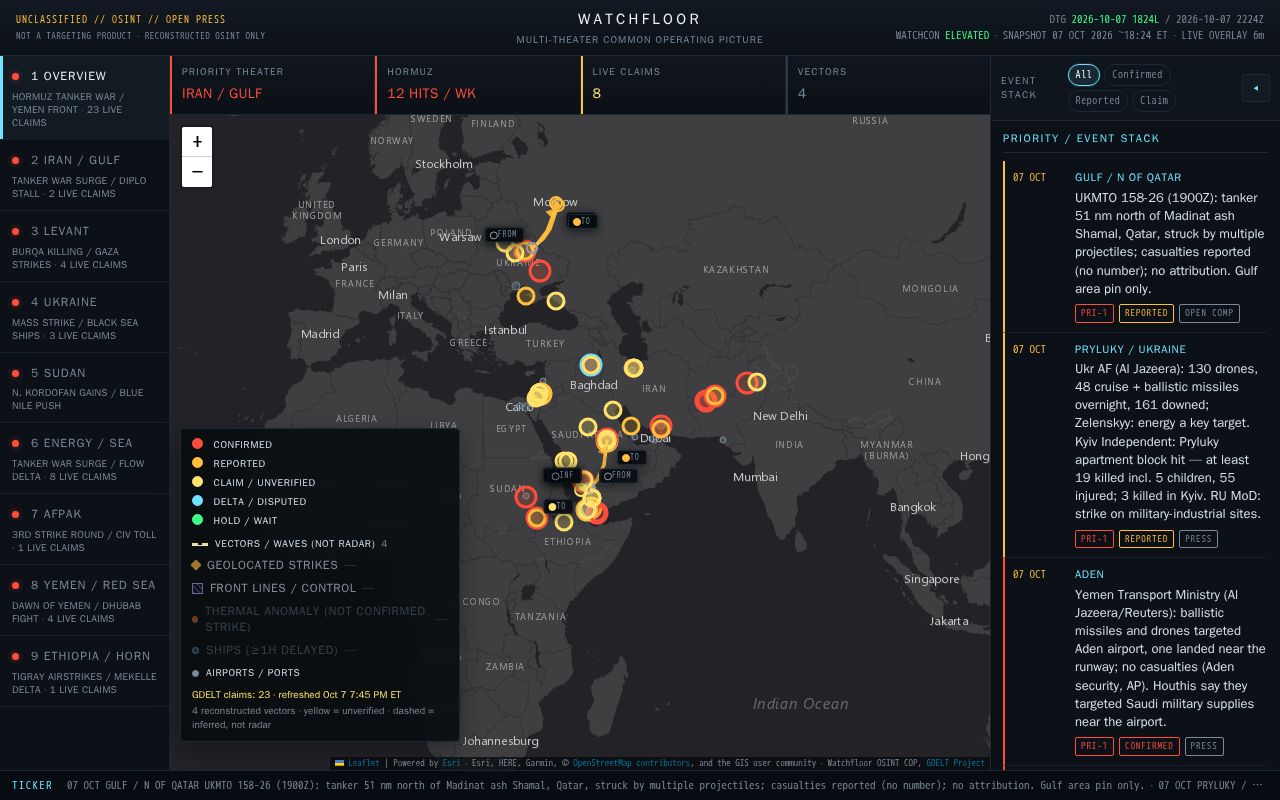Open the Esri attribution link
This screenshot has height=800, width=1280.
pos(451,763)
